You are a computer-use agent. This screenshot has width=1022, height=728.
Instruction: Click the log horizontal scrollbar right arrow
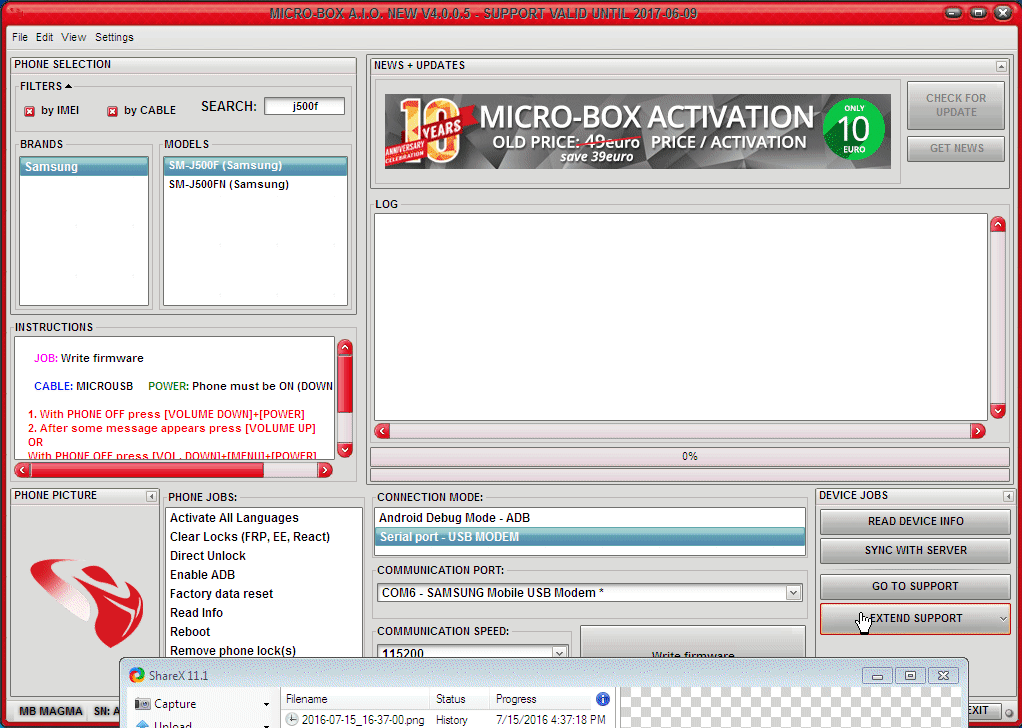(x=977, y=431)
